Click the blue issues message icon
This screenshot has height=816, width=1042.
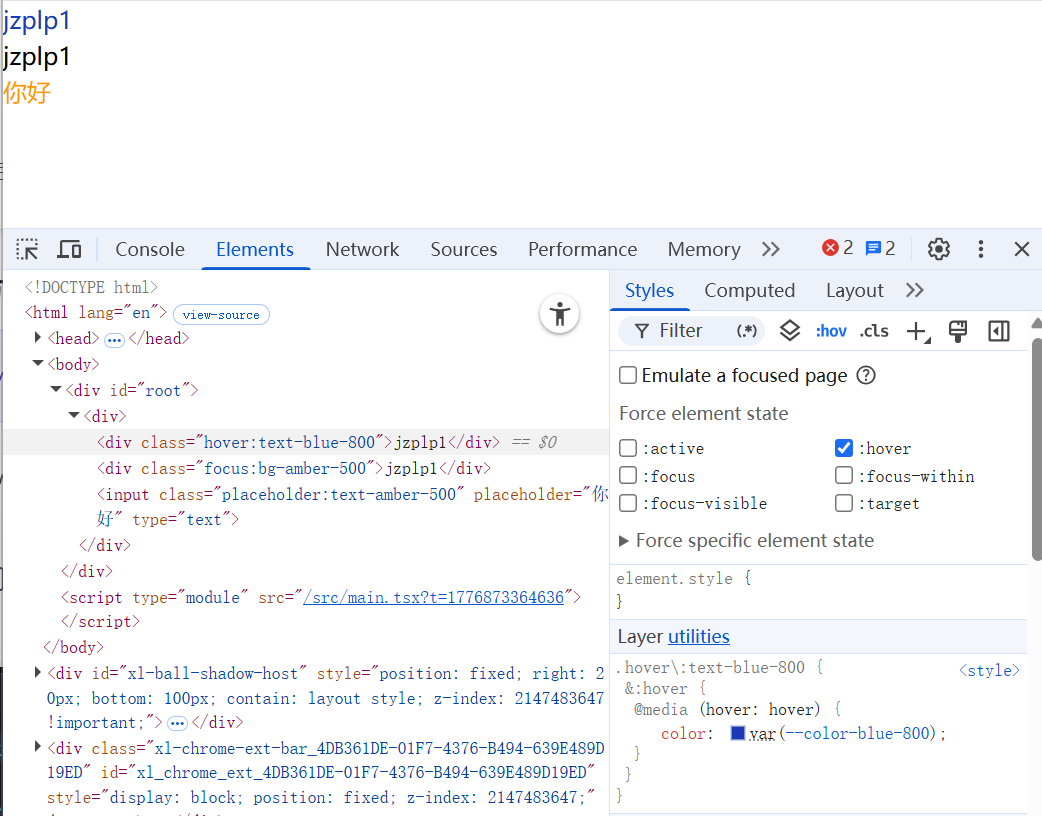tap(873, 249)
